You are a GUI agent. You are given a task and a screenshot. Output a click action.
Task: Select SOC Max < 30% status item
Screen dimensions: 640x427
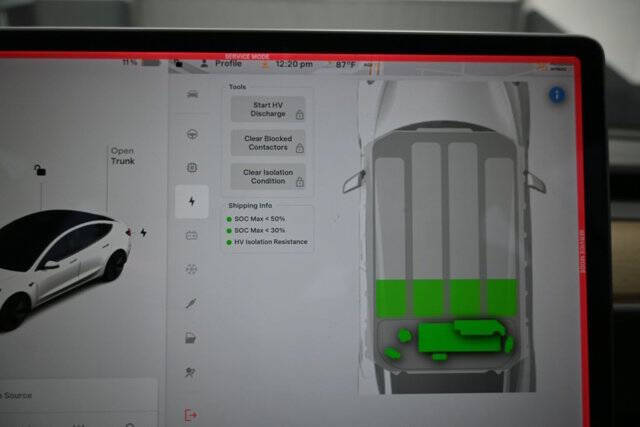pos(256,231)
